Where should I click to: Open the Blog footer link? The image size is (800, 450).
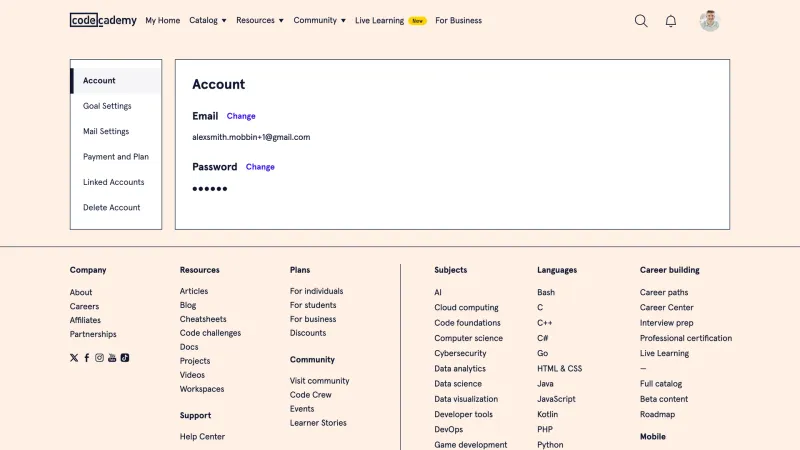(188, 305)
